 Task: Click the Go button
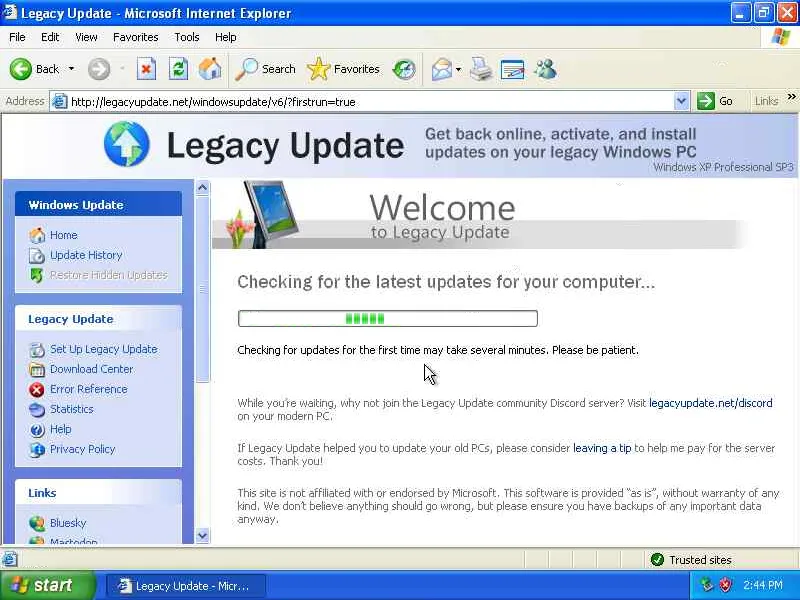(715, 101)
